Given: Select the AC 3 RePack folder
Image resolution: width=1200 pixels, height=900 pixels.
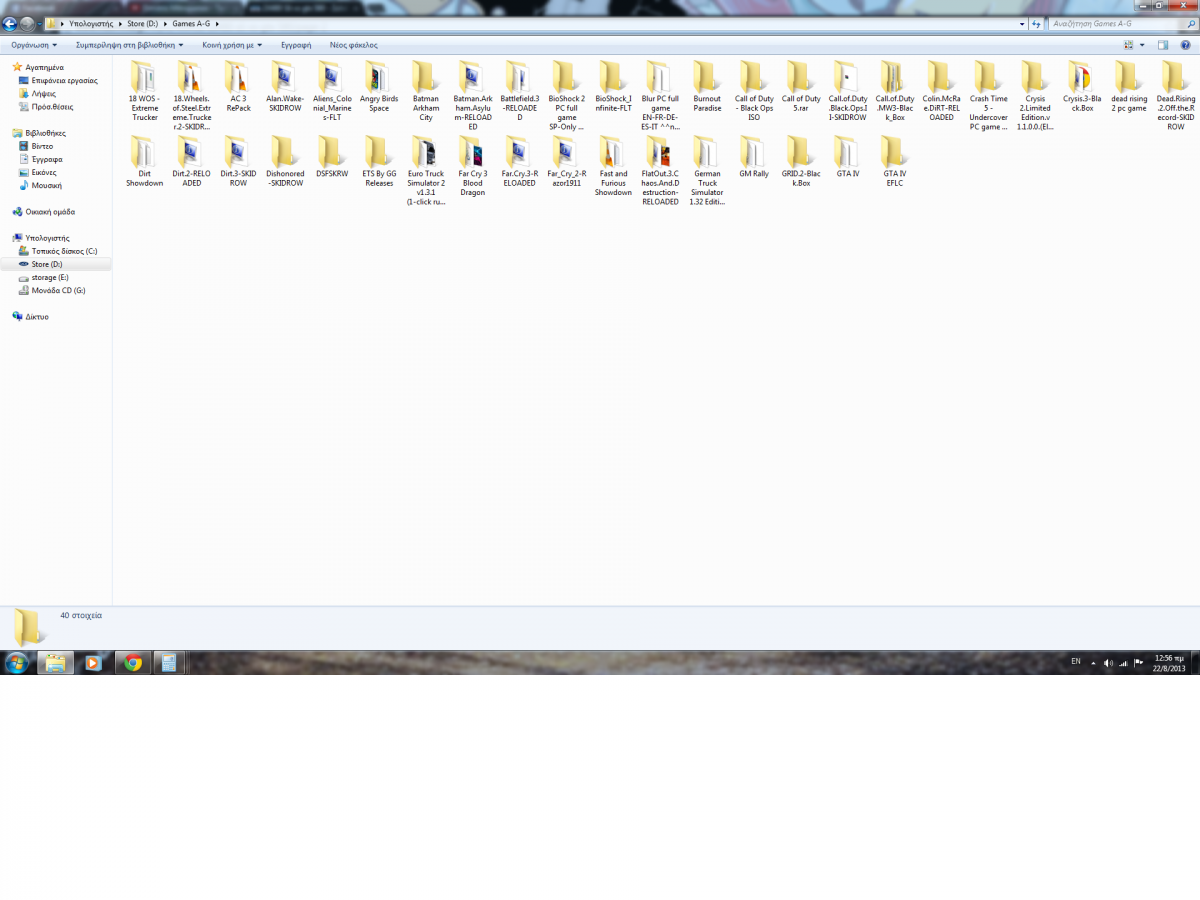Looking at the screenshot, I should point(238,86).
